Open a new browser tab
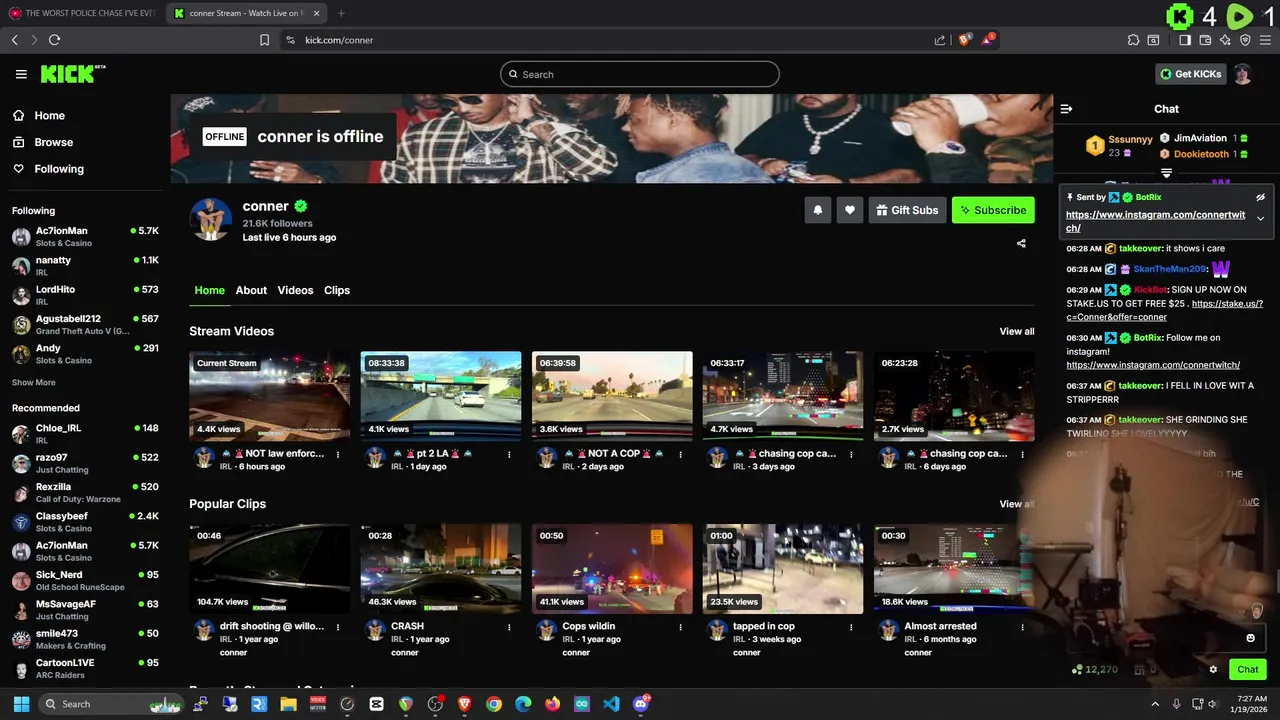 pyautogui.click(x=341, y=13)
